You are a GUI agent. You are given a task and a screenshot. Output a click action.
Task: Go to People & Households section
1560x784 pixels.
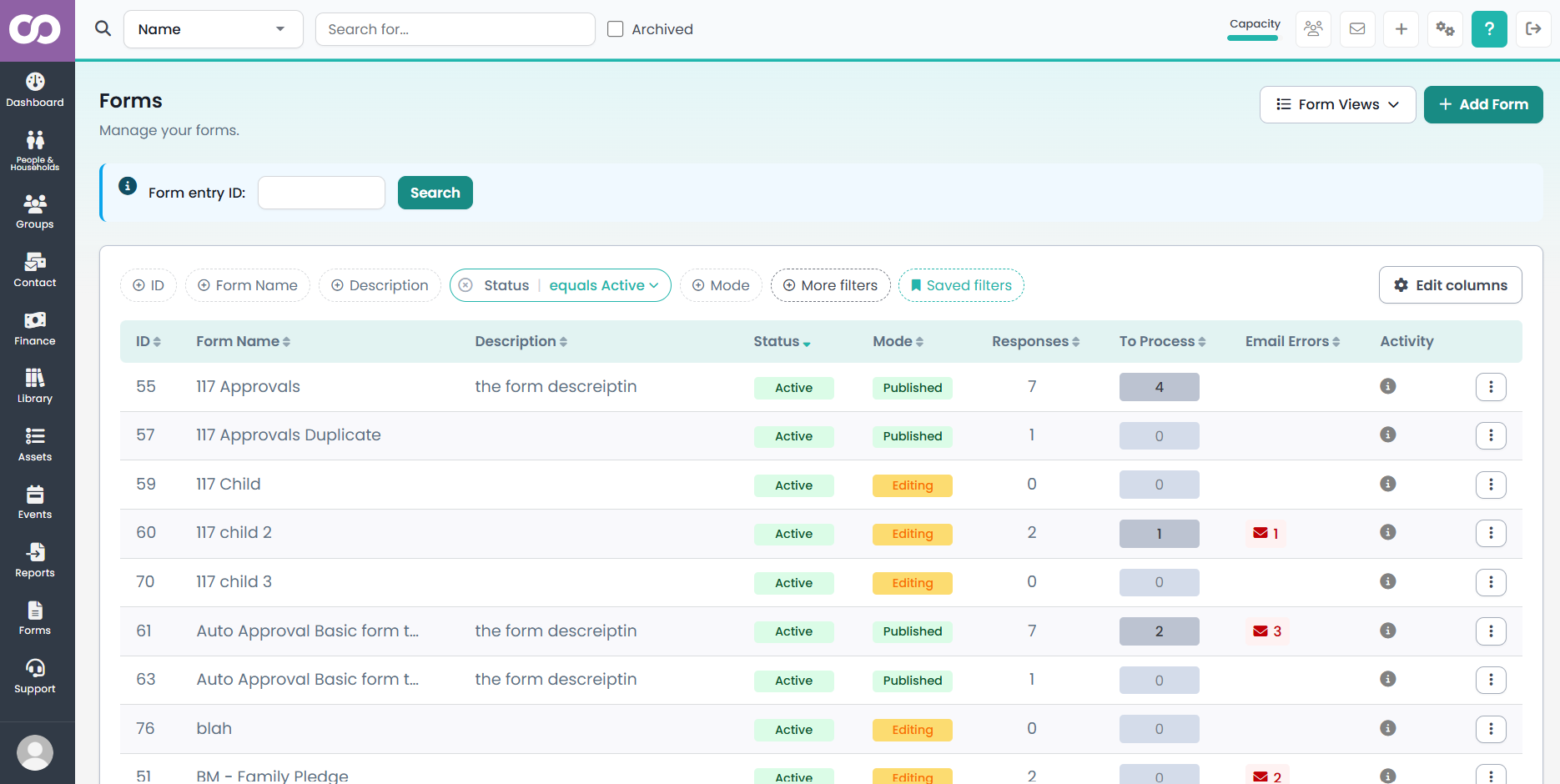pos(35,149)
